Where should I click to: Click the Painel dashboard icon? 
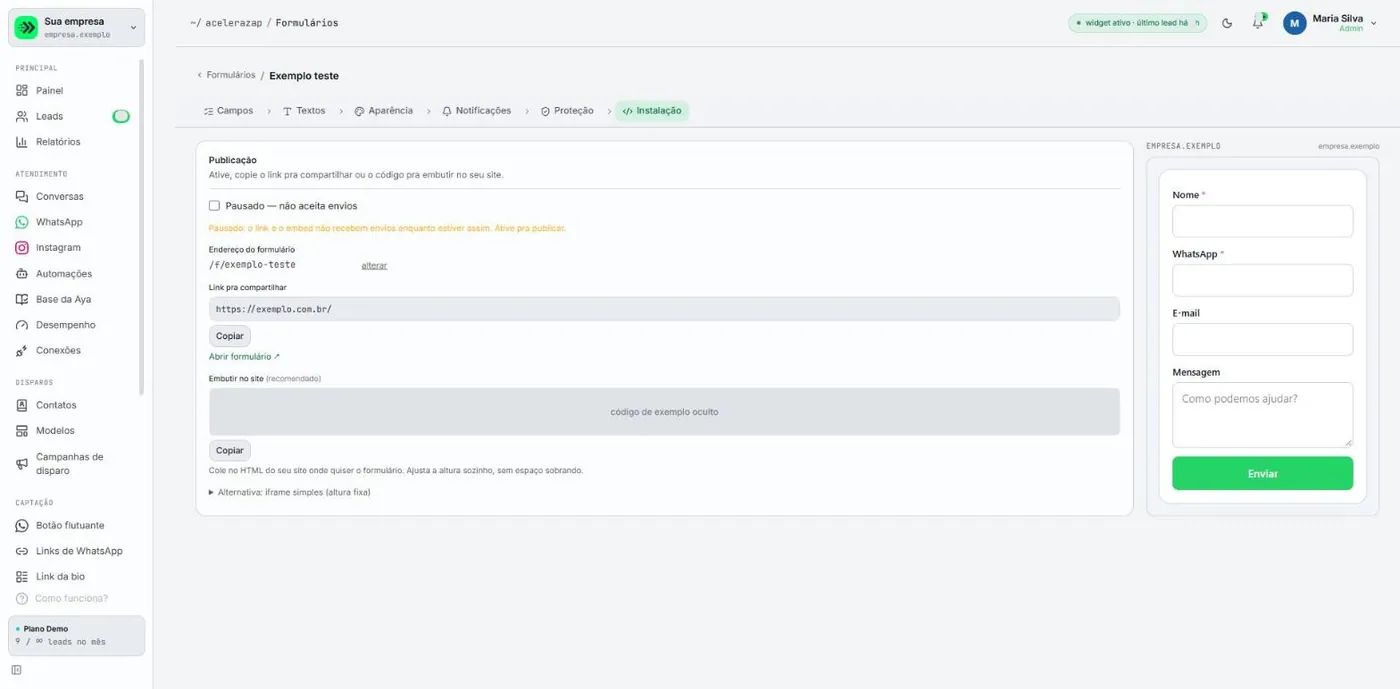22,90
